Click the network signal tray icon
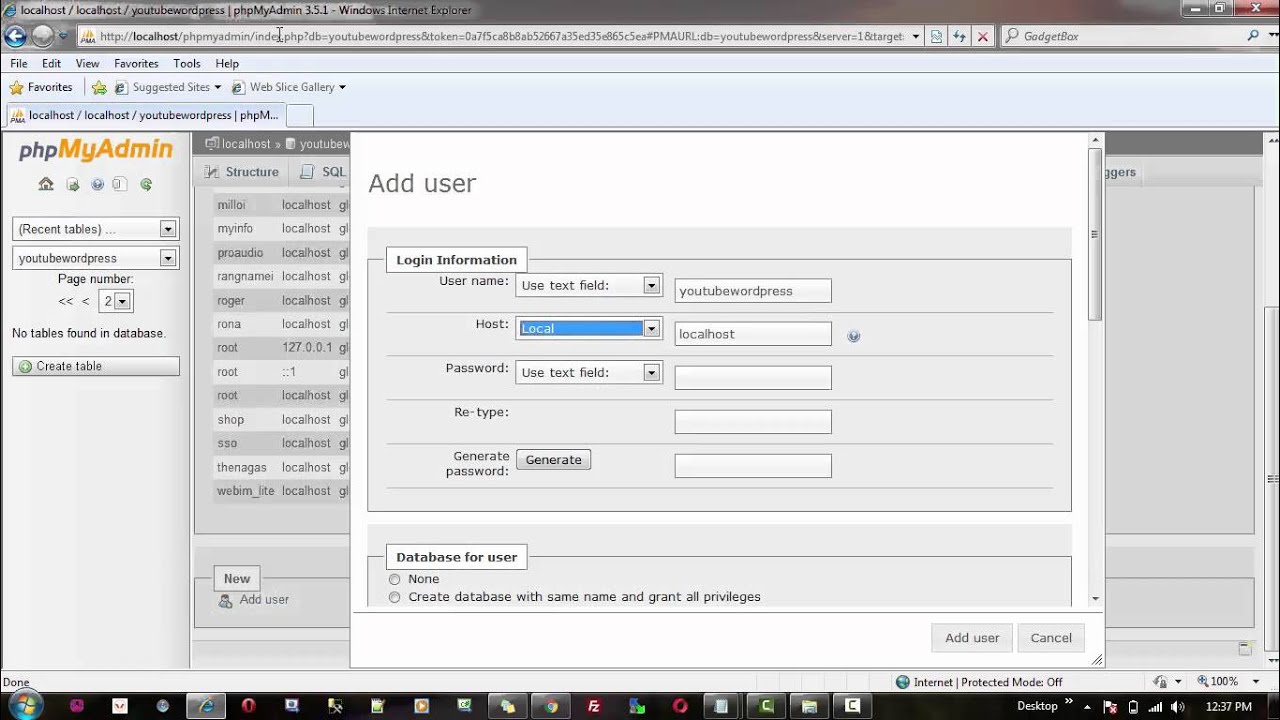The image size is (1280, 720). click(1155, 707)
